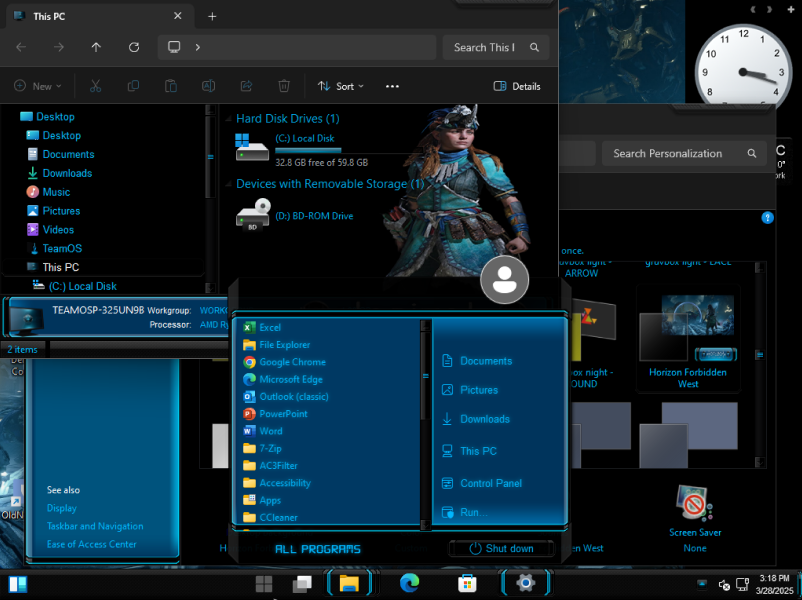Open Task View on the taskbar

coord(302,583)
